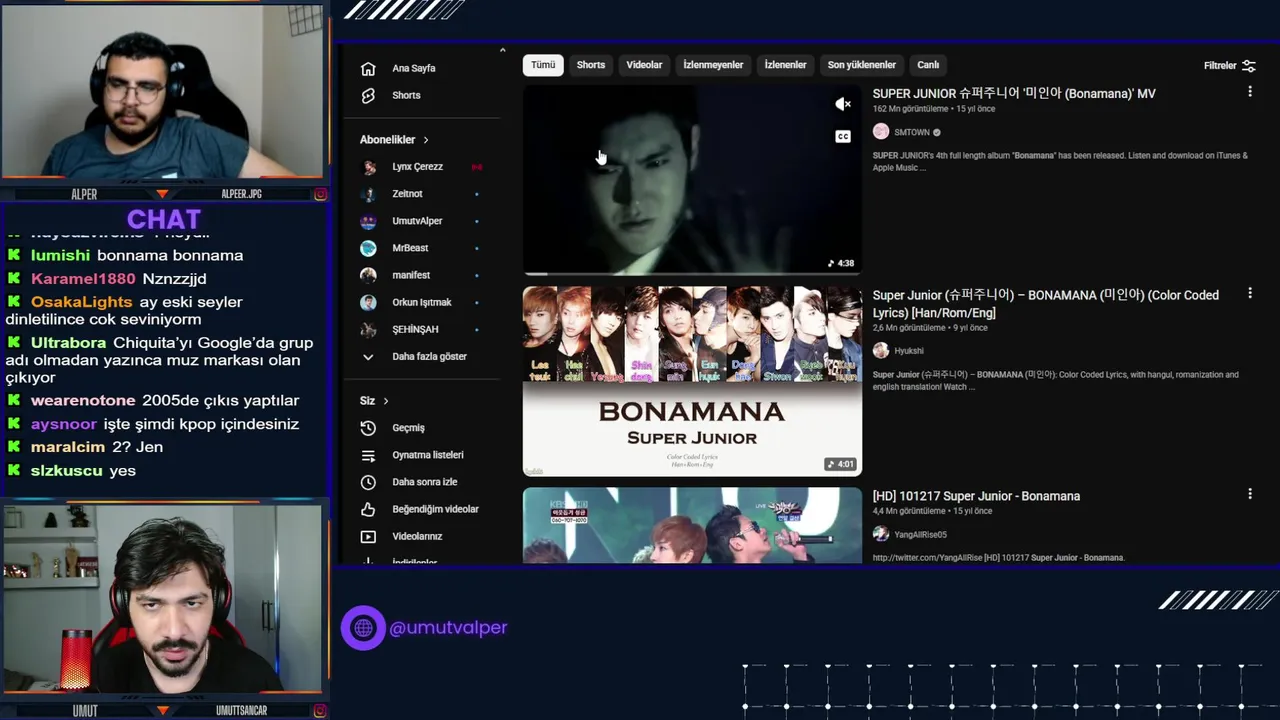
Task: Open Orkun Işıtmak subscription avatar
Action: 369,302
